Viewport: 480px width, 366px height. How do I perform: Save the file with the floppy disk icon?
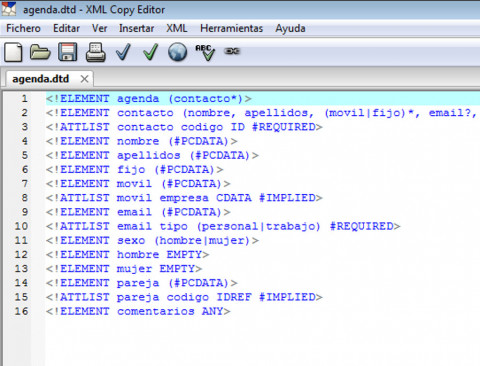(68, 52)
